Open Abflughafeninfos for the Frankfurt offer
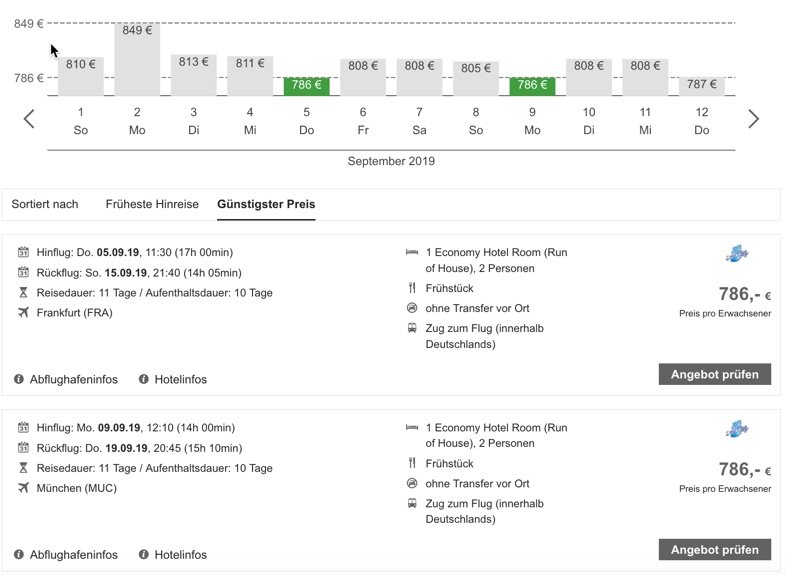Screen dimensions: 786x575 coord(74,379)
